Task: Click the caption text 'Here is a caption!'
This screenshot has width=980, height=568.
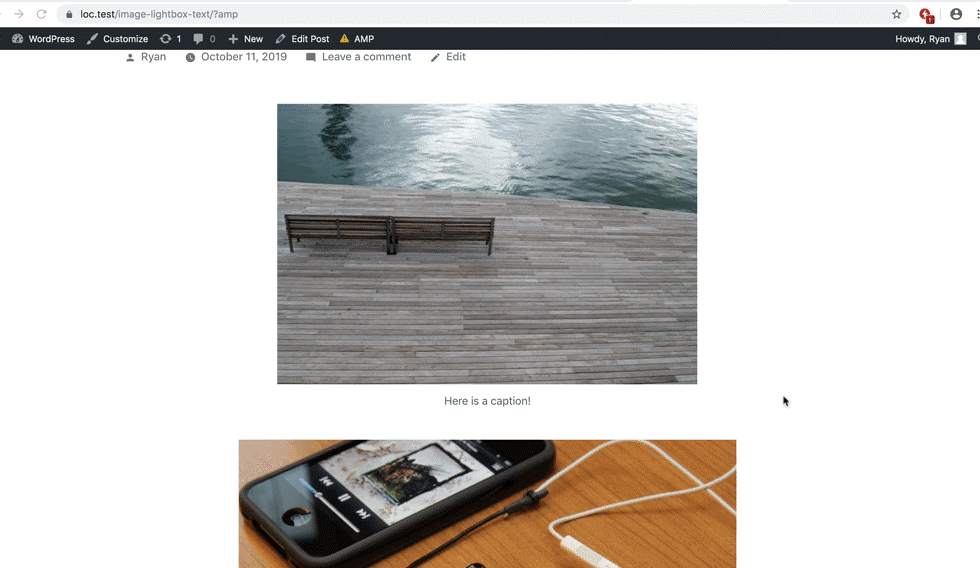Action: [487, 401]
